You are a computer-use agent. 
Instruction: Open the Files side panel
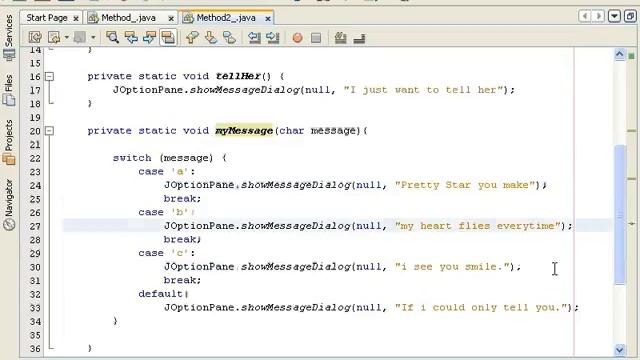click(x=9, y=90)
